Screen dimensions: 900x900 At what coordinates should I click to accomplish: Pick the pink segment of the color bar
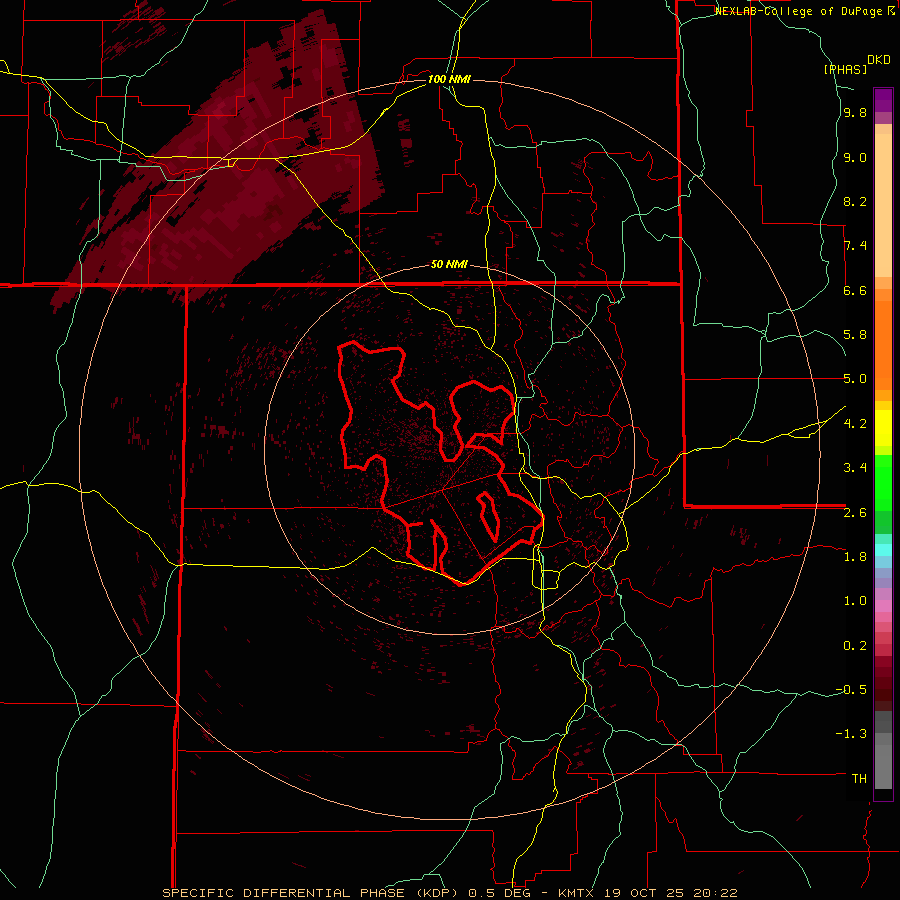(883, 606)
